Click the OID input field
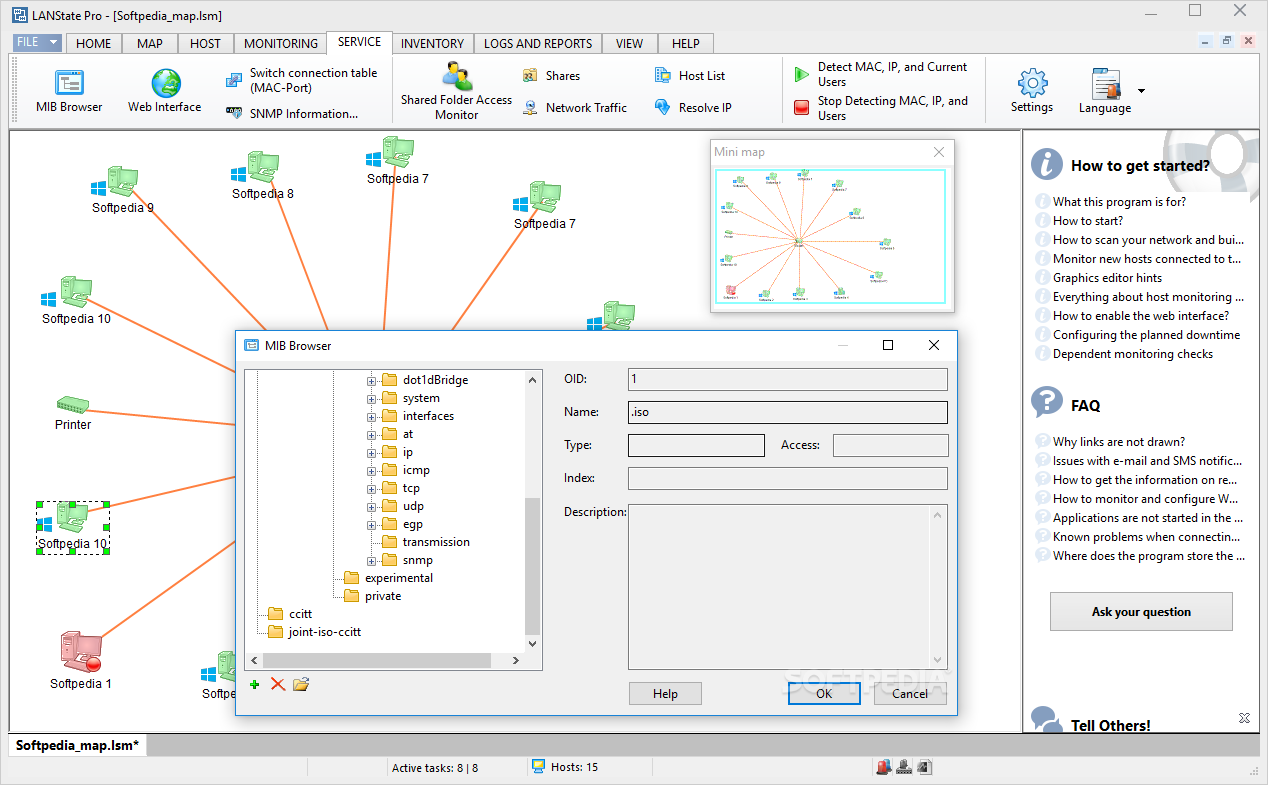The height and width of the screenshot is (785, 1268). click(787, 379)
